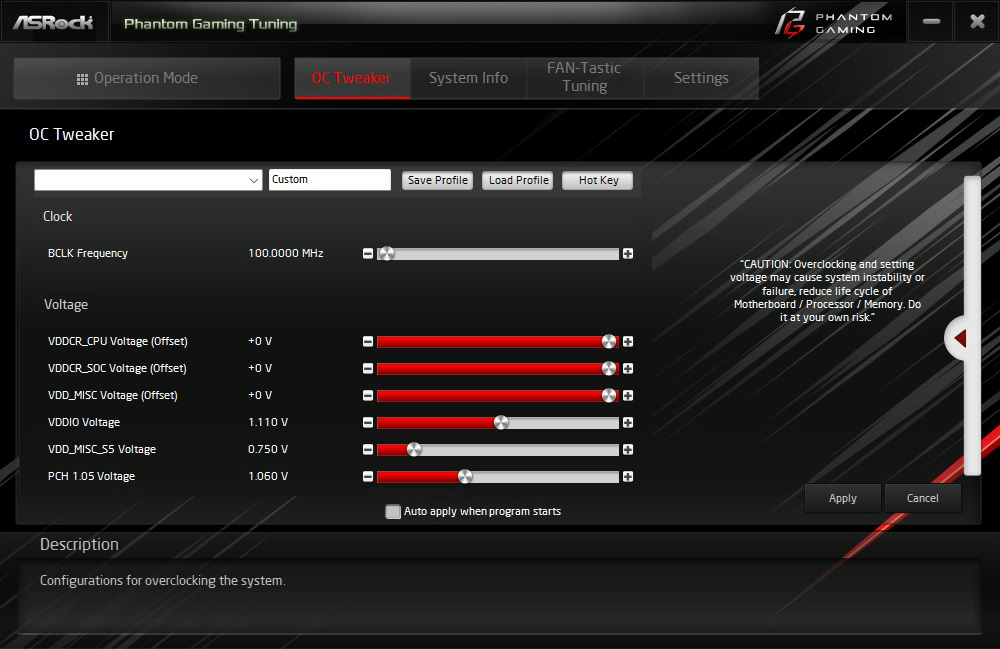Increase BCLK Frequency with plus icon
This screenshot has height=649, width=1000.
[x=628, y=254]
